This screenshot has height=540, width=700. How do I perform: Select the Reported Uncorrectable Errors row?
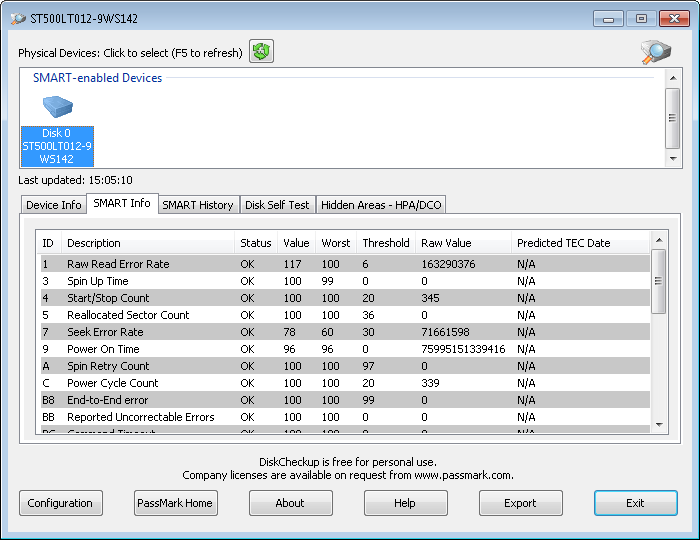click(x=345, y=417)
